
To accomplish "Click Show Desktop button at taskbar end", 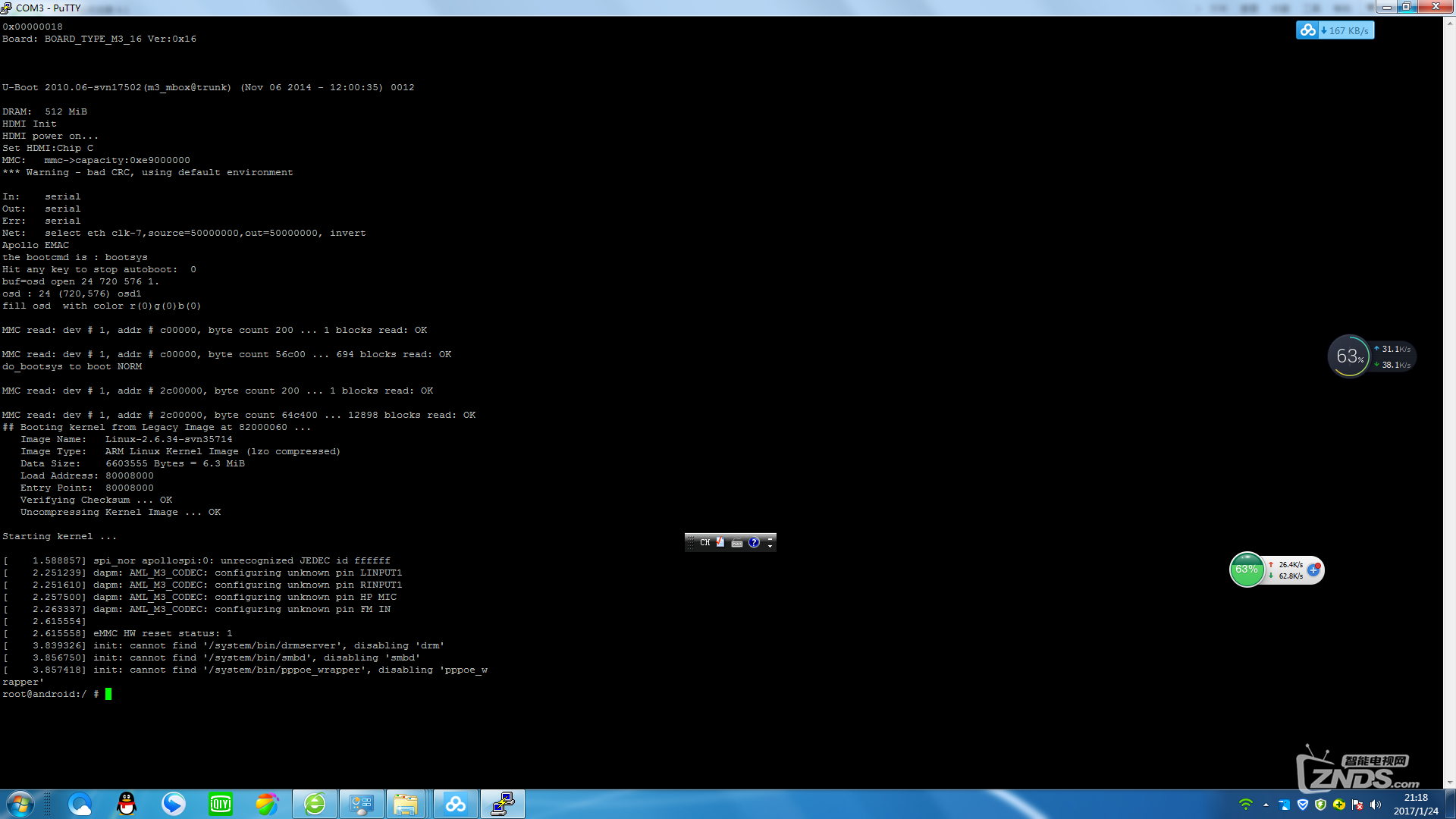I will click(1450, 804).
